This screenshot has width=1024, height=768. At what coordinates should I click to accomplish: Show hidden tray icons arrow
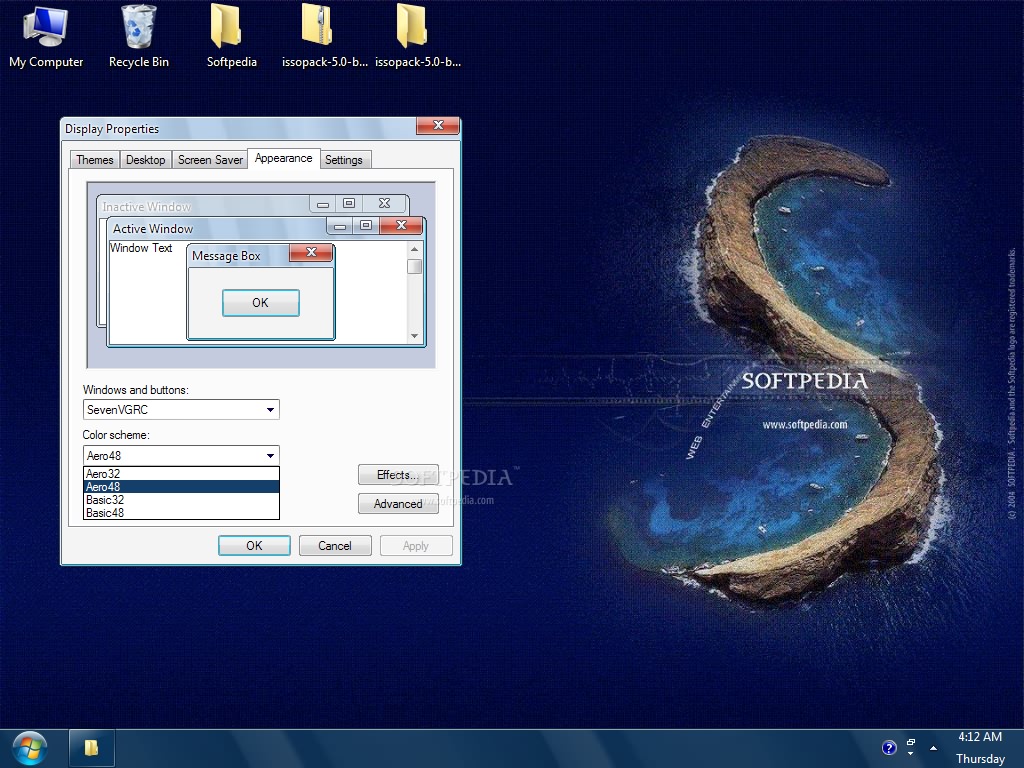tap(933, 748)
